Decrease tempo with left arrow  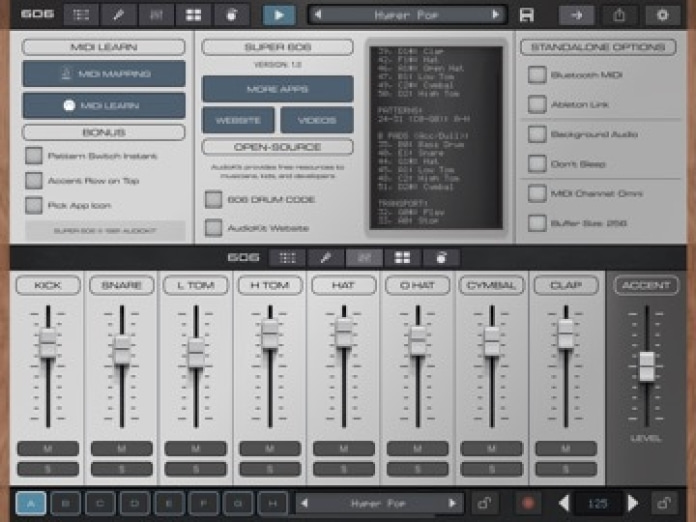(564, 503)
